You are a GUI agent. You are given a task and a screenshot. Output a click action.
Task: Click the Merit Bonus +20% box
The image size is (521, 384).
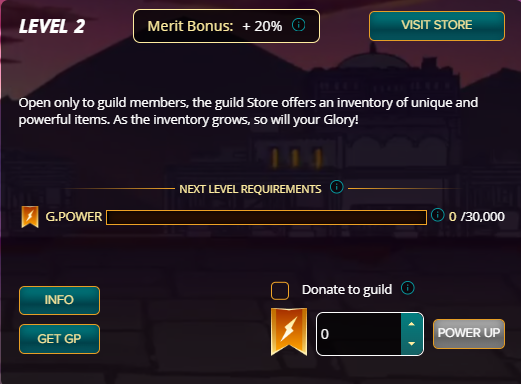tap(226, 26)
